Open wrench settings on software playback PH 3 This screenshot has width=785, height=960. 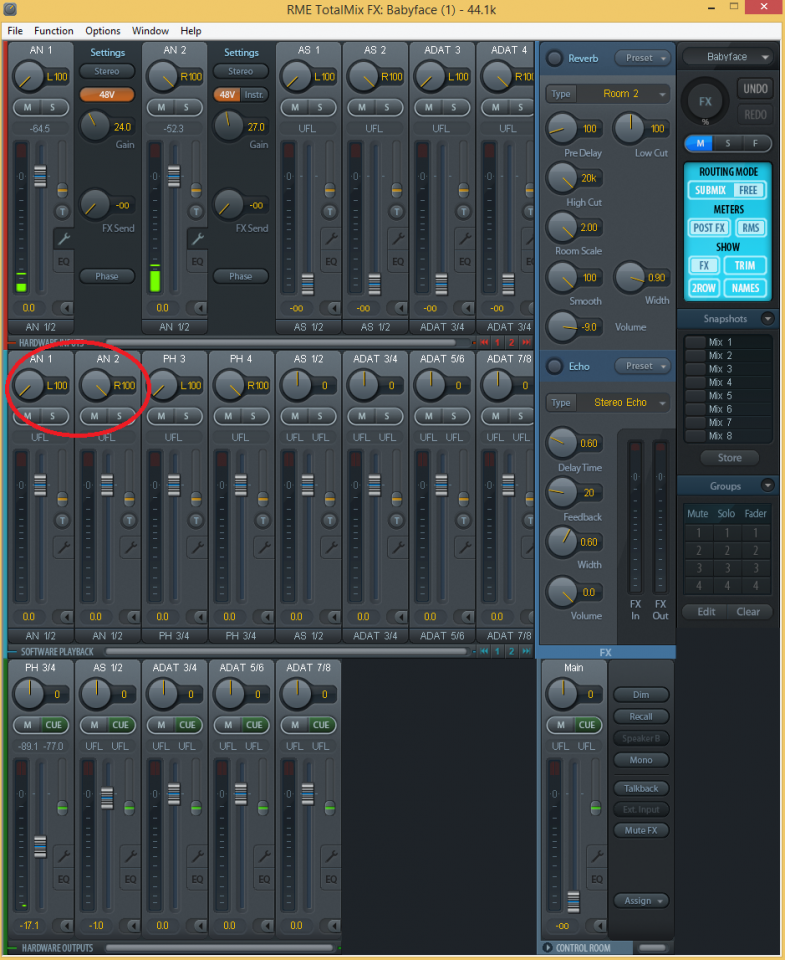point(197,547)
